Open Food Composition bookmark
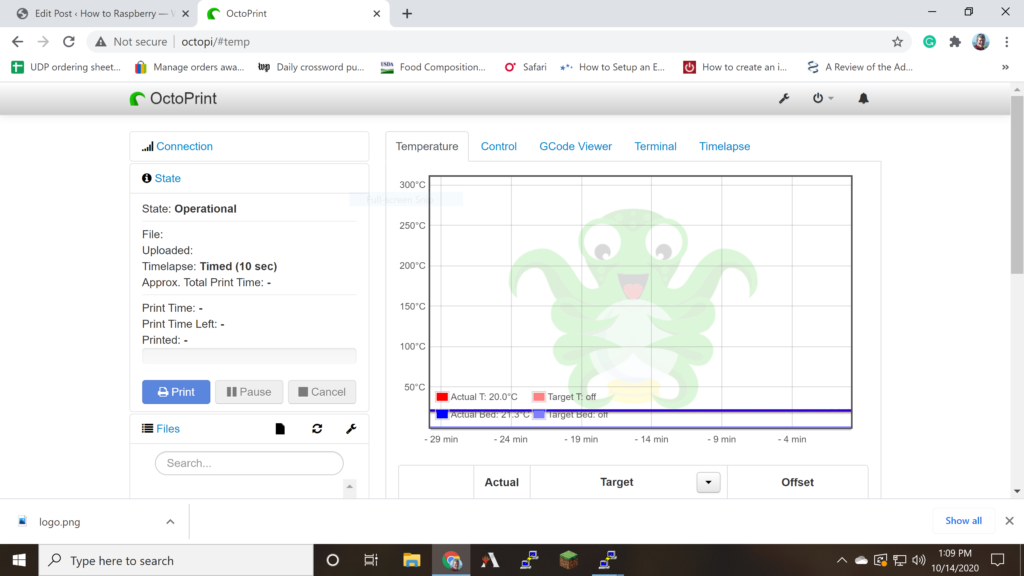Screen dimensions: 1024x576 (x=433, y=67)
